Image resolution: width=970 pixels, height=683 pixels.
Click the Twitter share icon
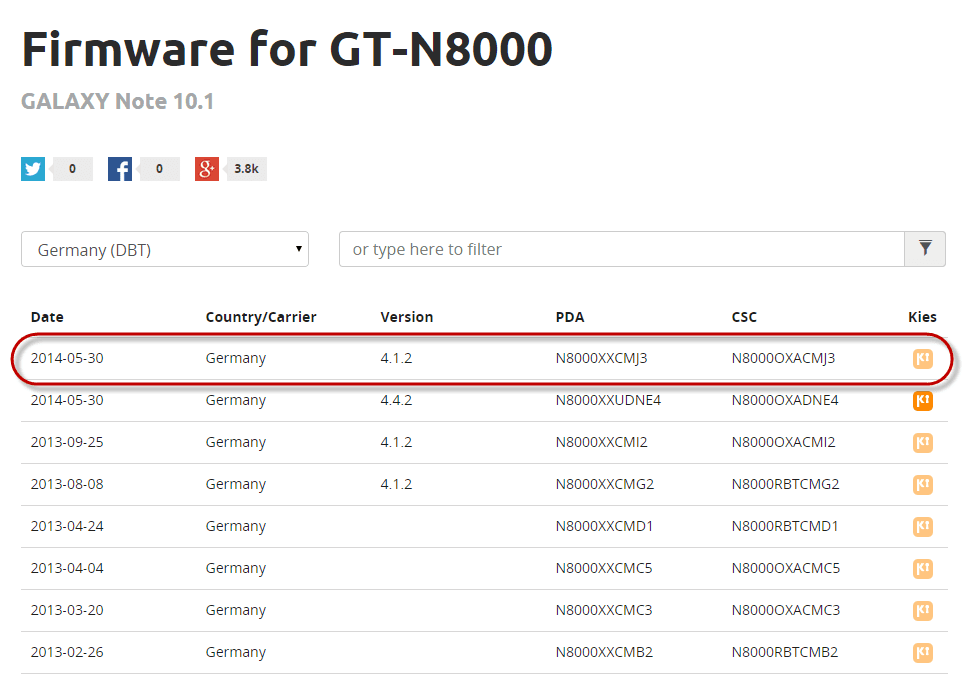pos(33,169)
